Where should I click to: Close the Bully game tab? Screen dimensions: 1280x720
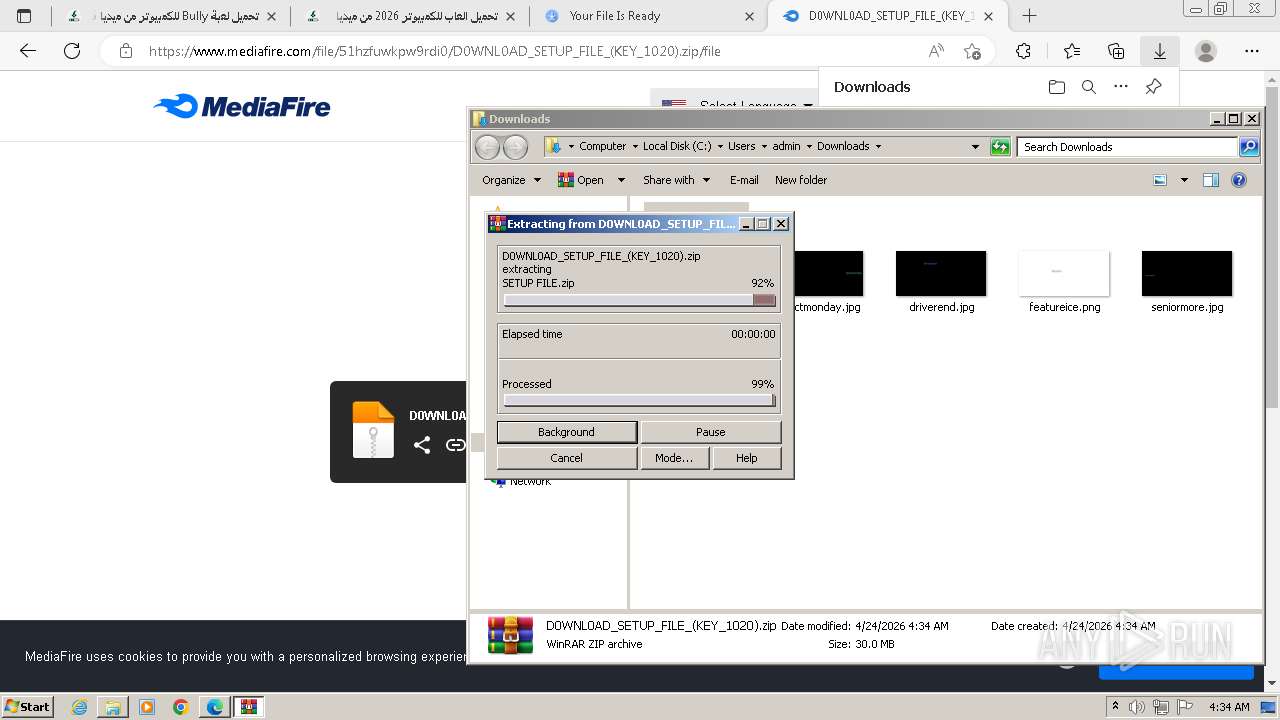tap(271, 16)
